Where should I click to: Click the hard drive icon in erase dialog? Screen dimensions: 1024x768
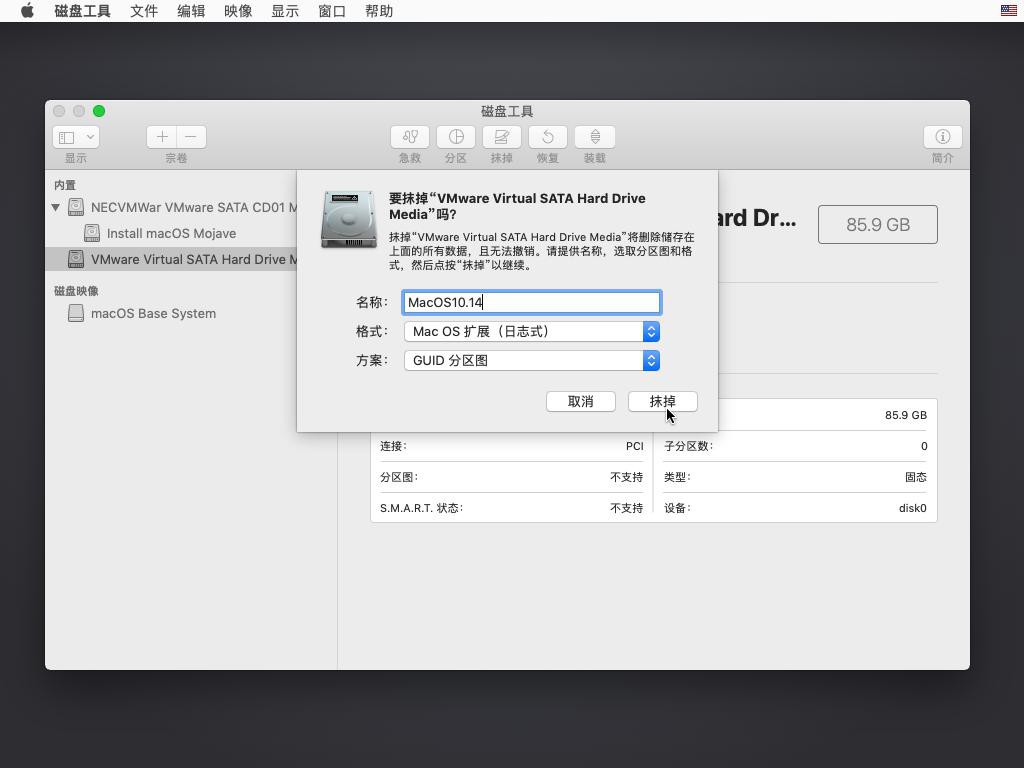[x=349, y=219]
